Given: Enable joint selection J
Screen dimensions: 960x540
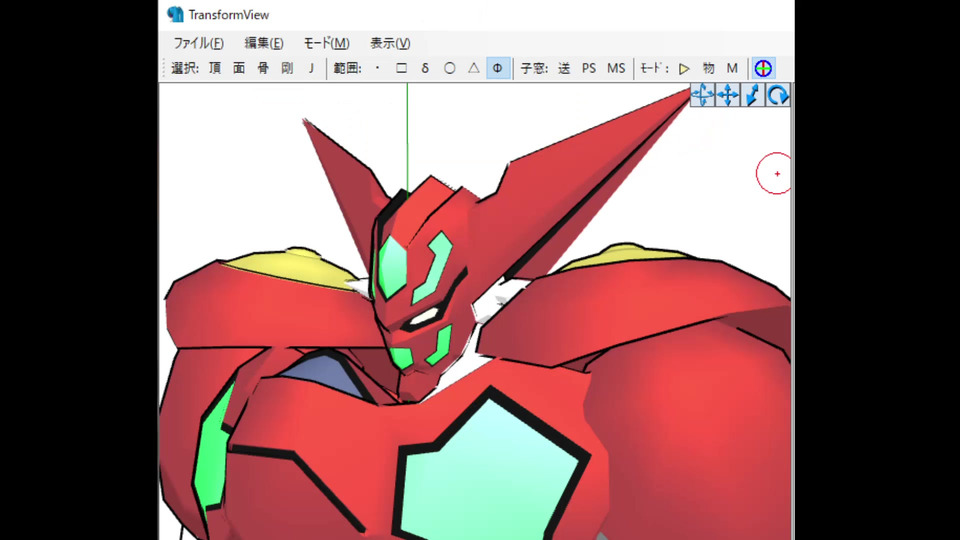Looking at the screenshot, I should [311, 68].
